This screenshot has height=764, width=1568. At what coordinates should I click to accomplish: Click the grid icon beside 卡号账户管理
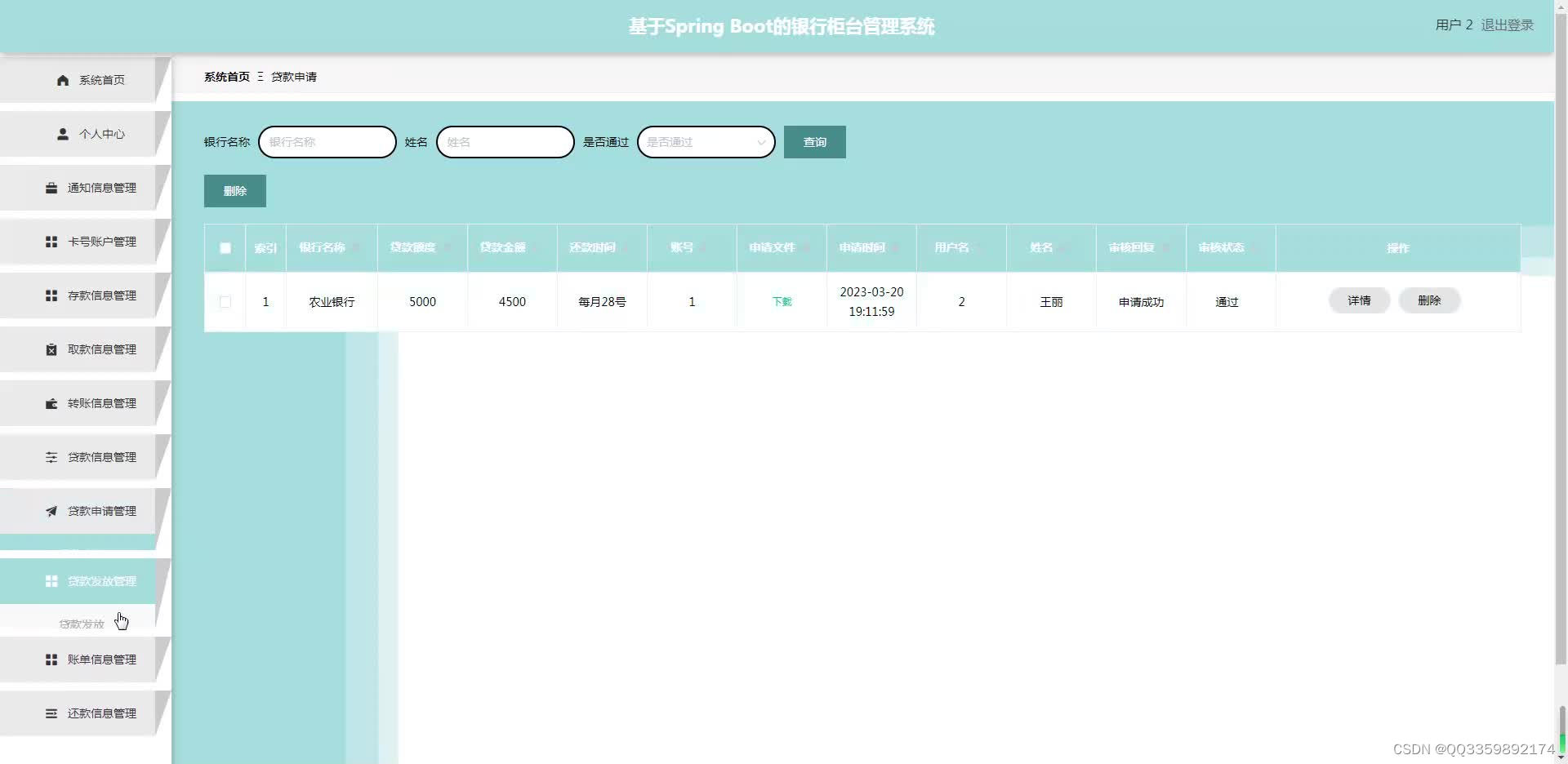(x=51, y=242)
